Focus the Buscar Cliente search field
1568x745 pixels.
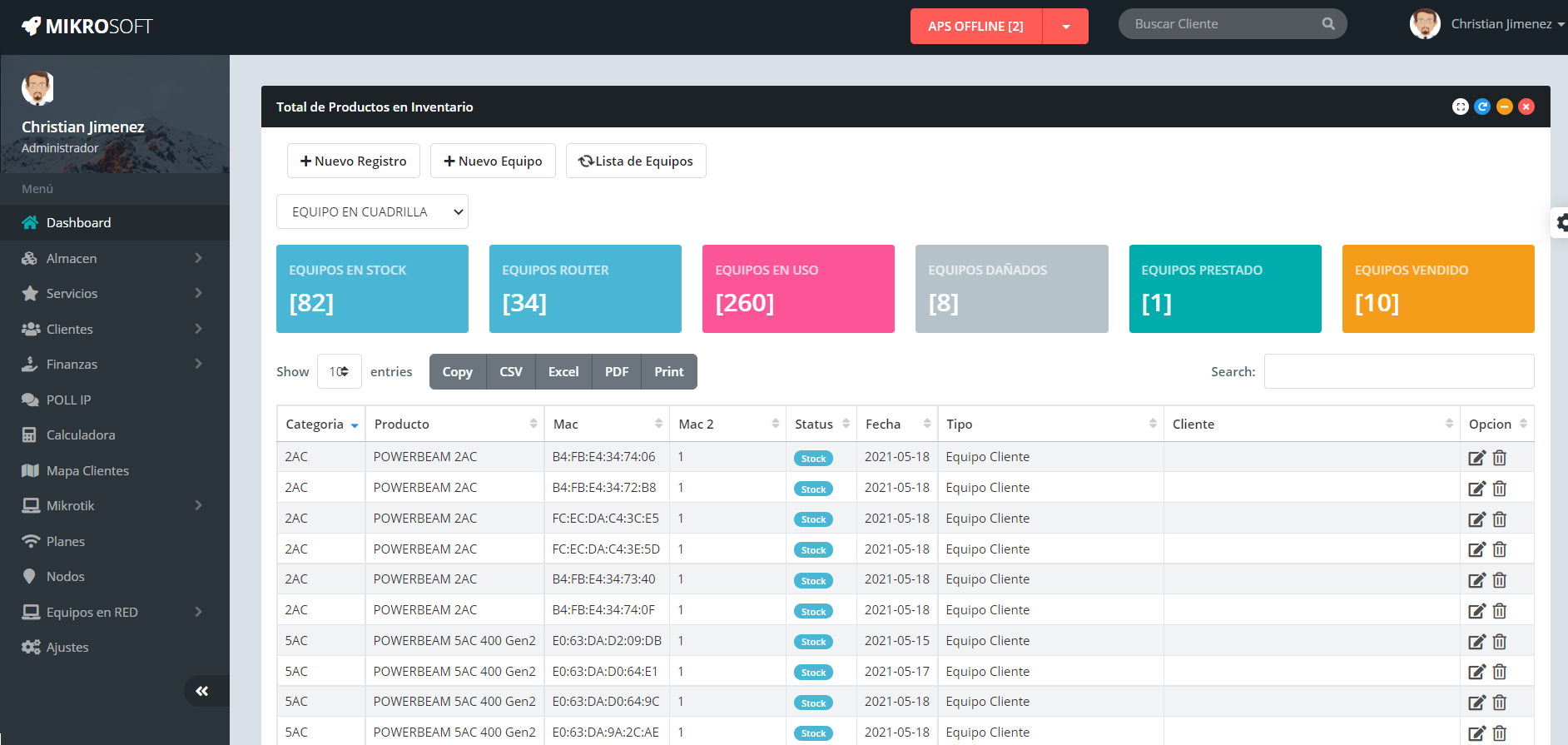1232,24
